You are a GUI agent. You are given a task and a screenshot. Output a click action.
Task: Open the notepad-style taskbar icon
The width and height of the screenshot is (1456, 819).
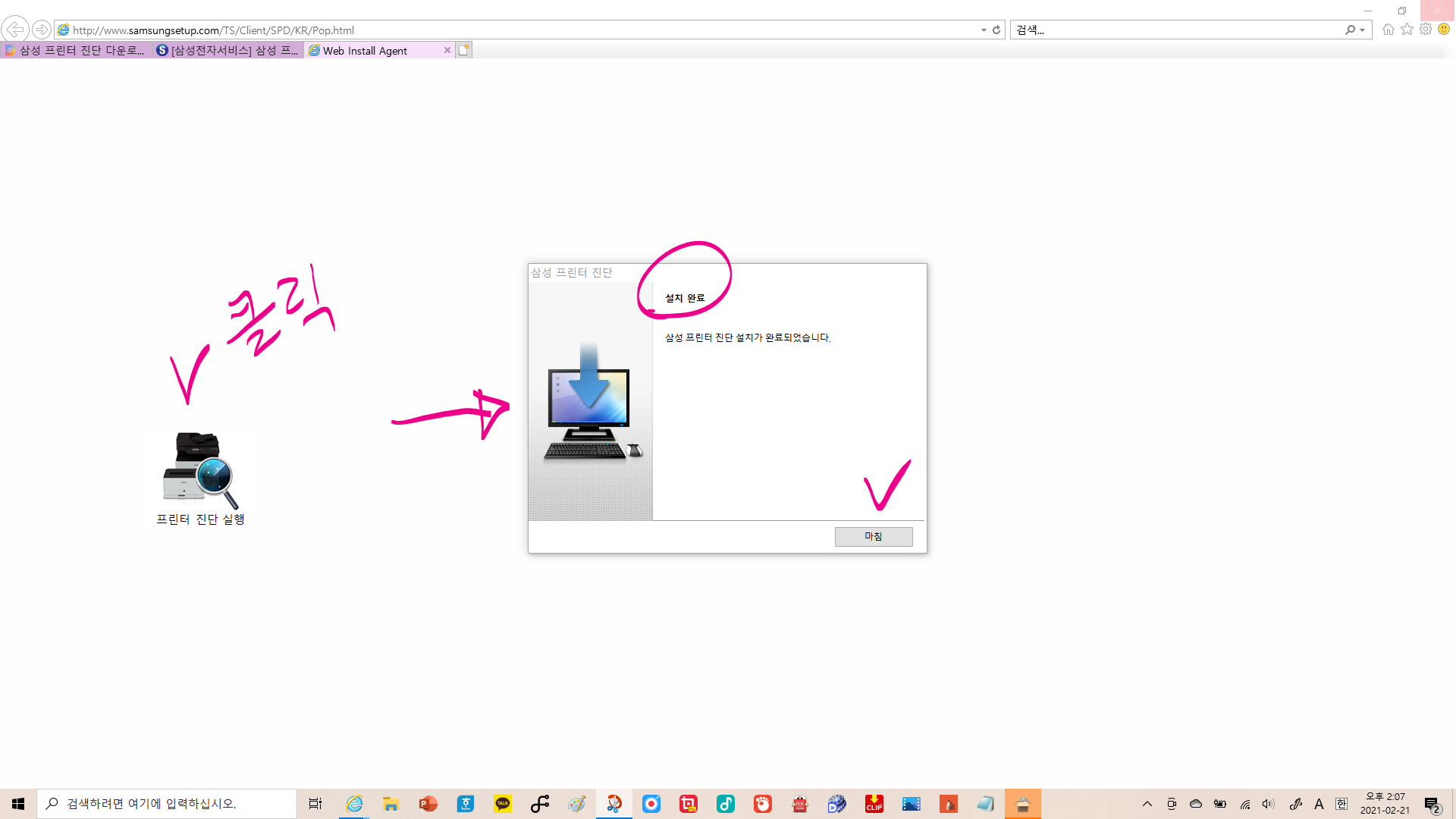[x=986, y=804]
